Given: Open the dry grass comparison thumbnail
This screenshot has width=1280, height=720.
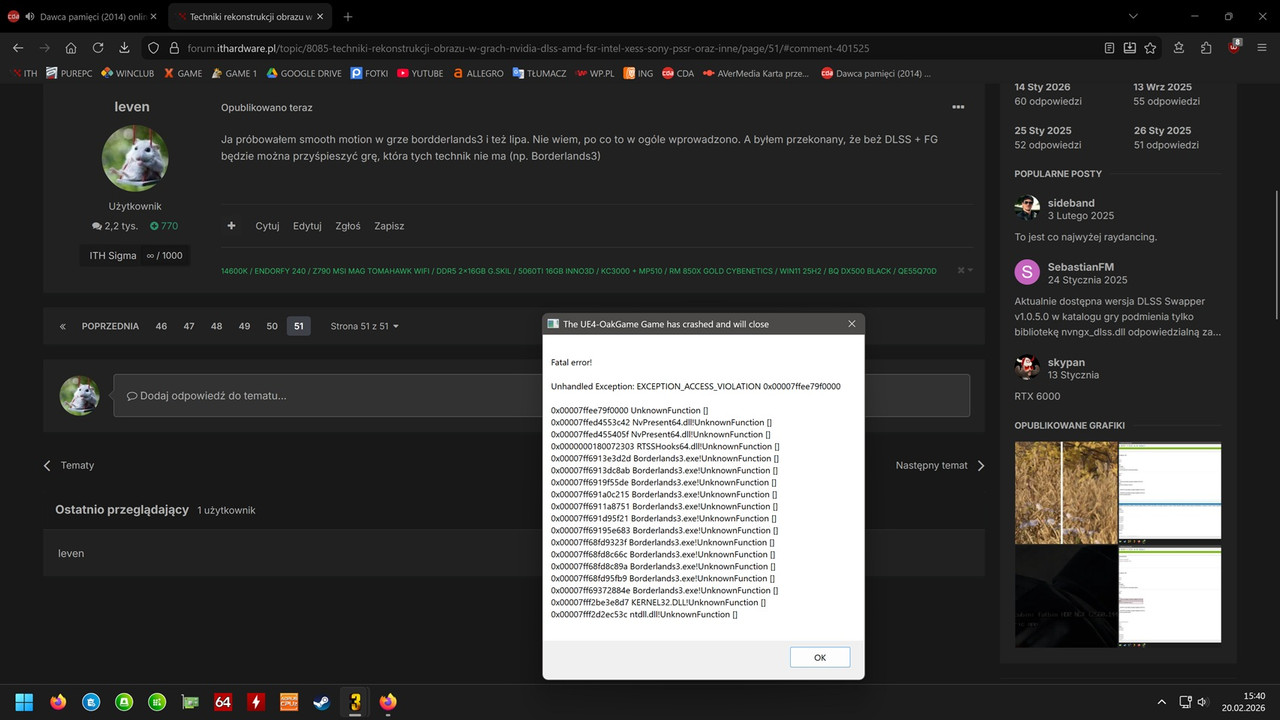Looking at the screenshot, I should click(x=1066, y=493).
